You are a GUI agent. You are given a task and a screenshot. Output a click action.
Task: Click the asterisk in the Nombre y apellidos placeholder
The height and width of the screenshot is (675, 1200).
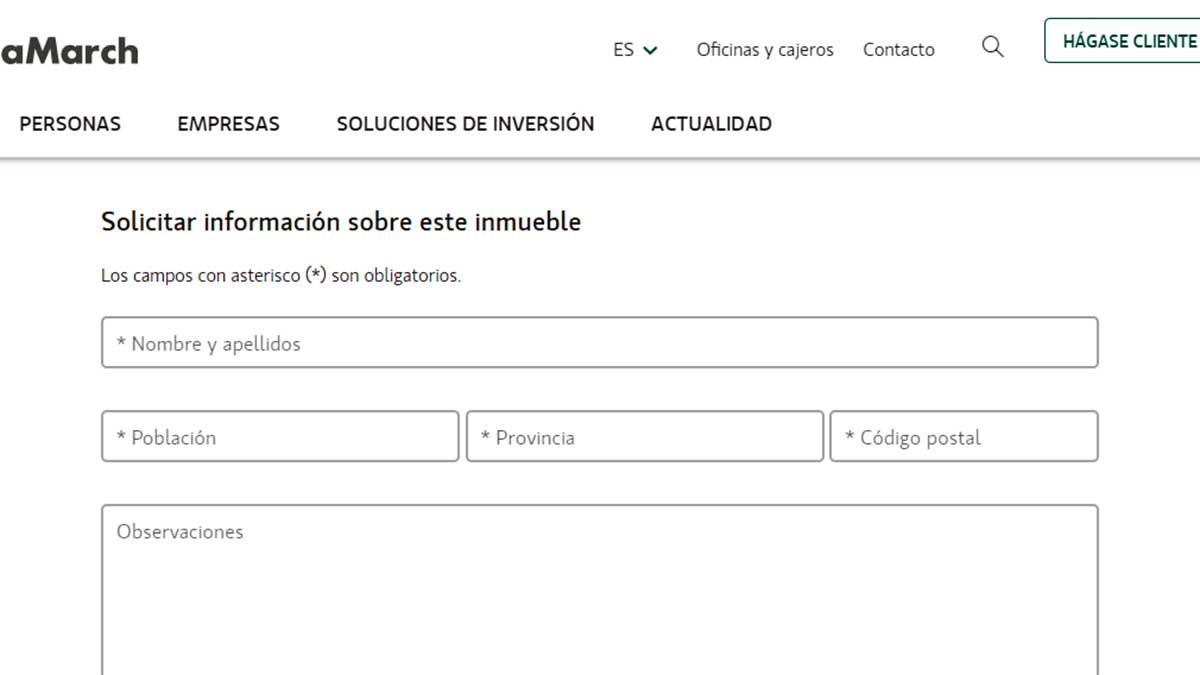coord(121,344)
